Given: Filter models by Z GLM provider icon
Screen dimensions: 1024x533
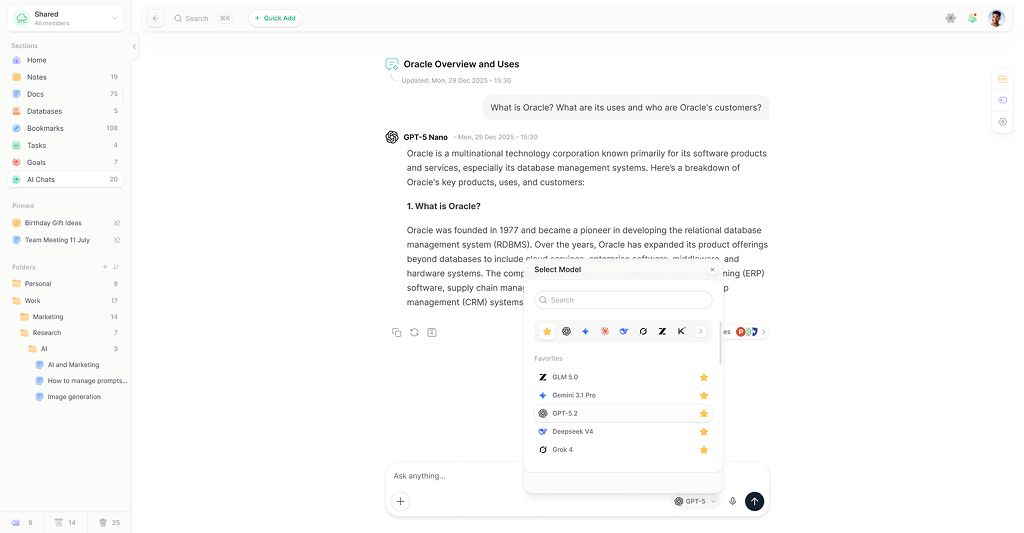Looking at the screenshot, I should tap(662, 332).
